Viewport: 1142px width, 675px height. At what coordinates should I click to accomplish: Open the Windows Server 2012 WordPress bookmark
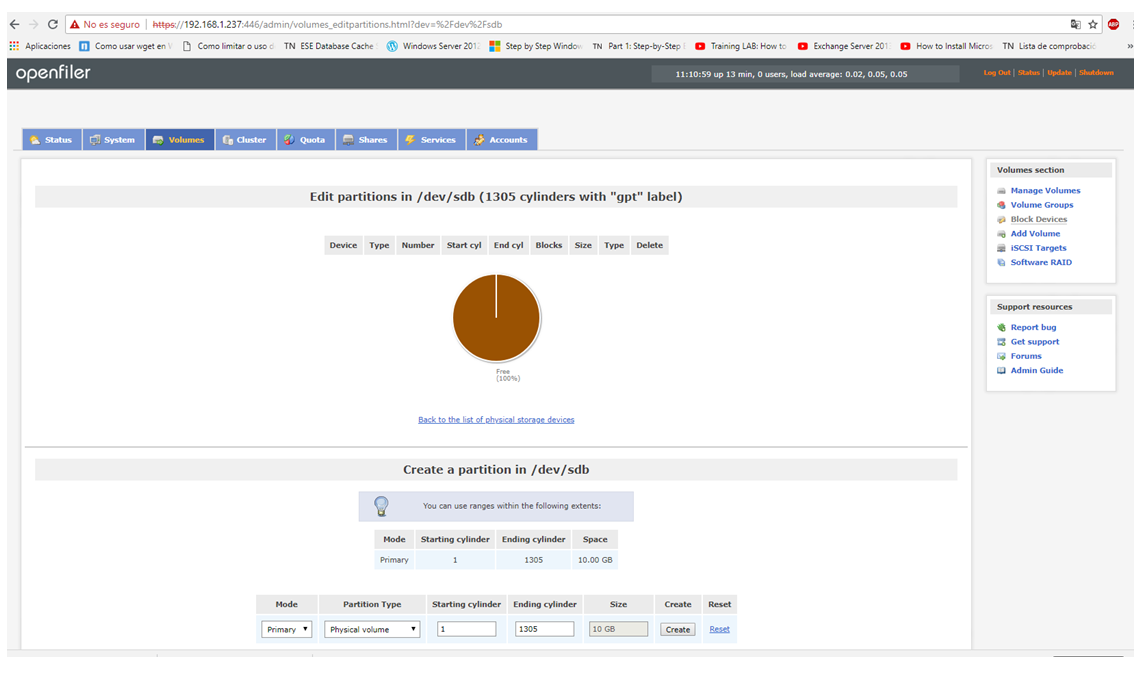(433, 46)
